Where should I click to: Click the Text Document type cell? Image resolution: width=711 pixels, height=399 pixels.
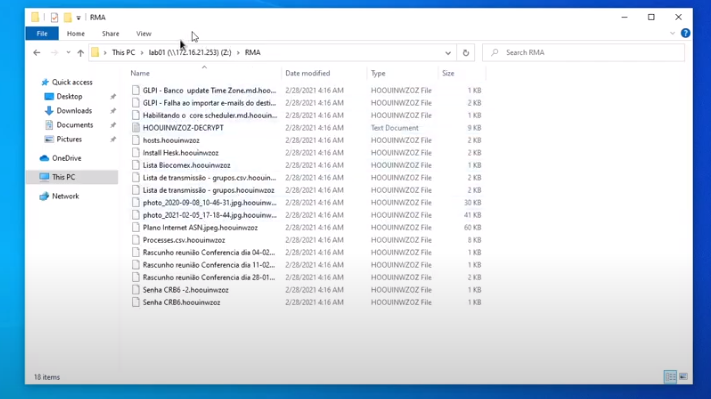click(394, 128)
